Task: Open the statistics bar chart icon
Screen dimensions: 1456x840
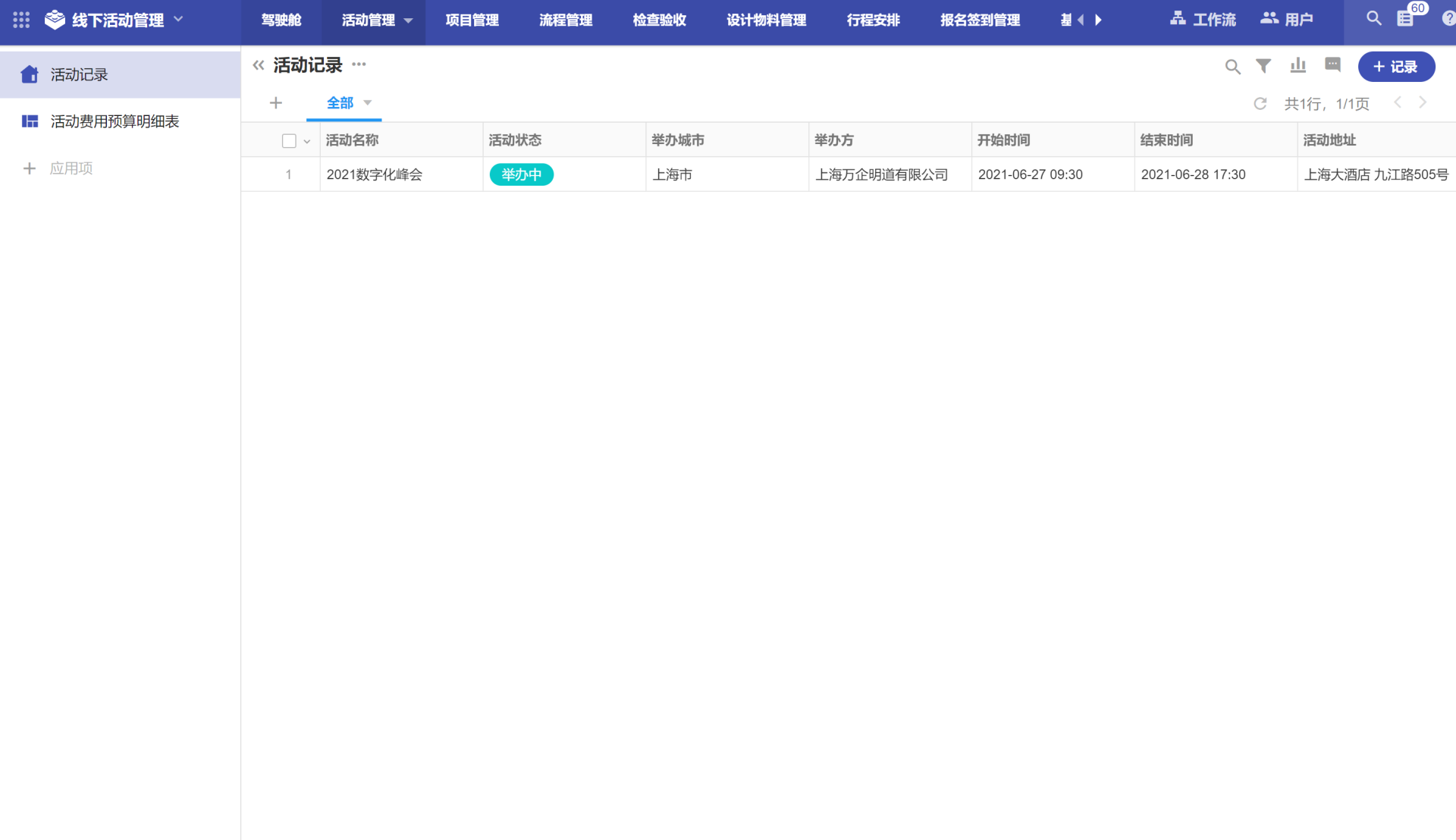Action: pos(1298,66)
